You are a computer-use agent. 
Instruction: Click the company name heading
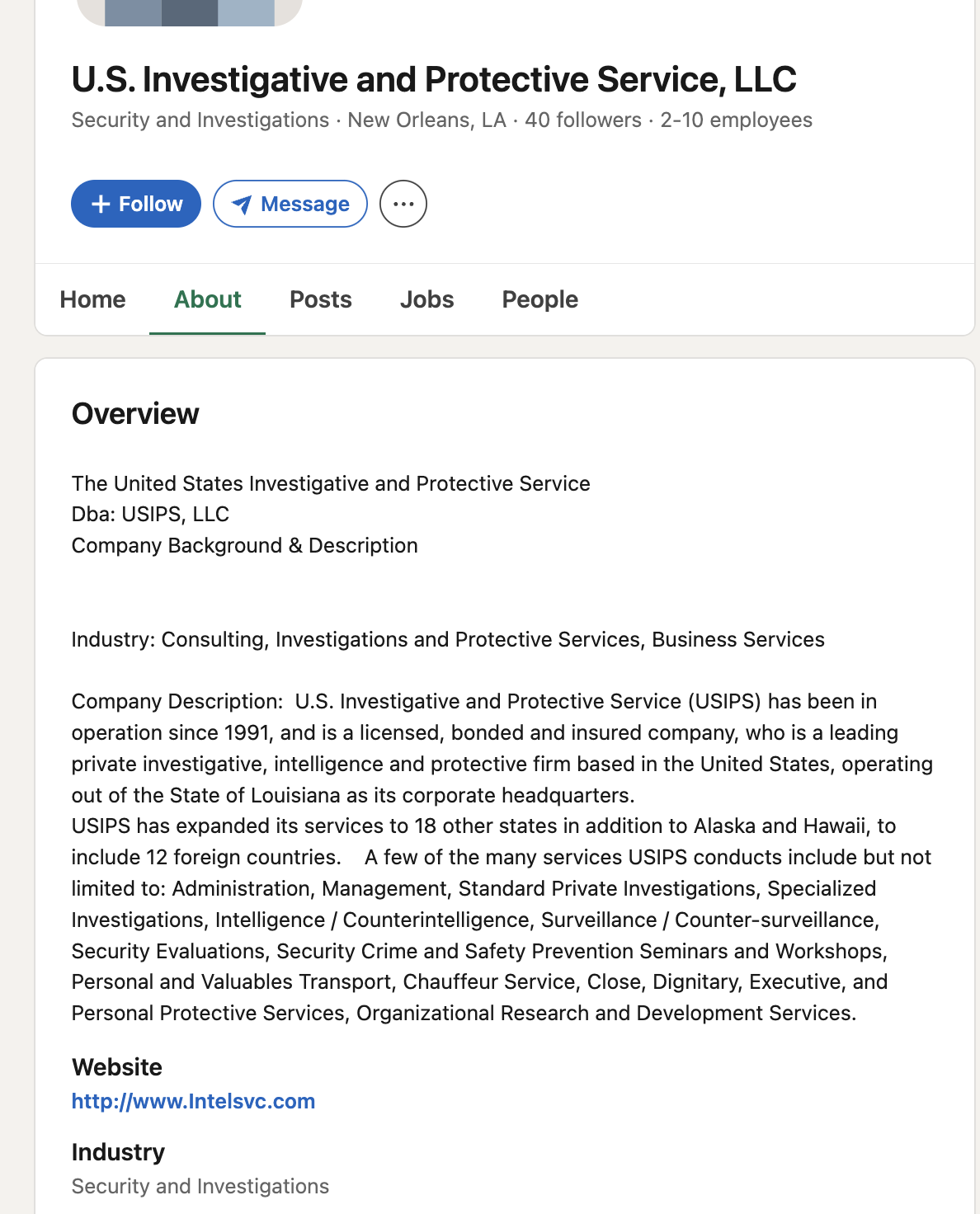pyautogui.click(x=434, y=79)
